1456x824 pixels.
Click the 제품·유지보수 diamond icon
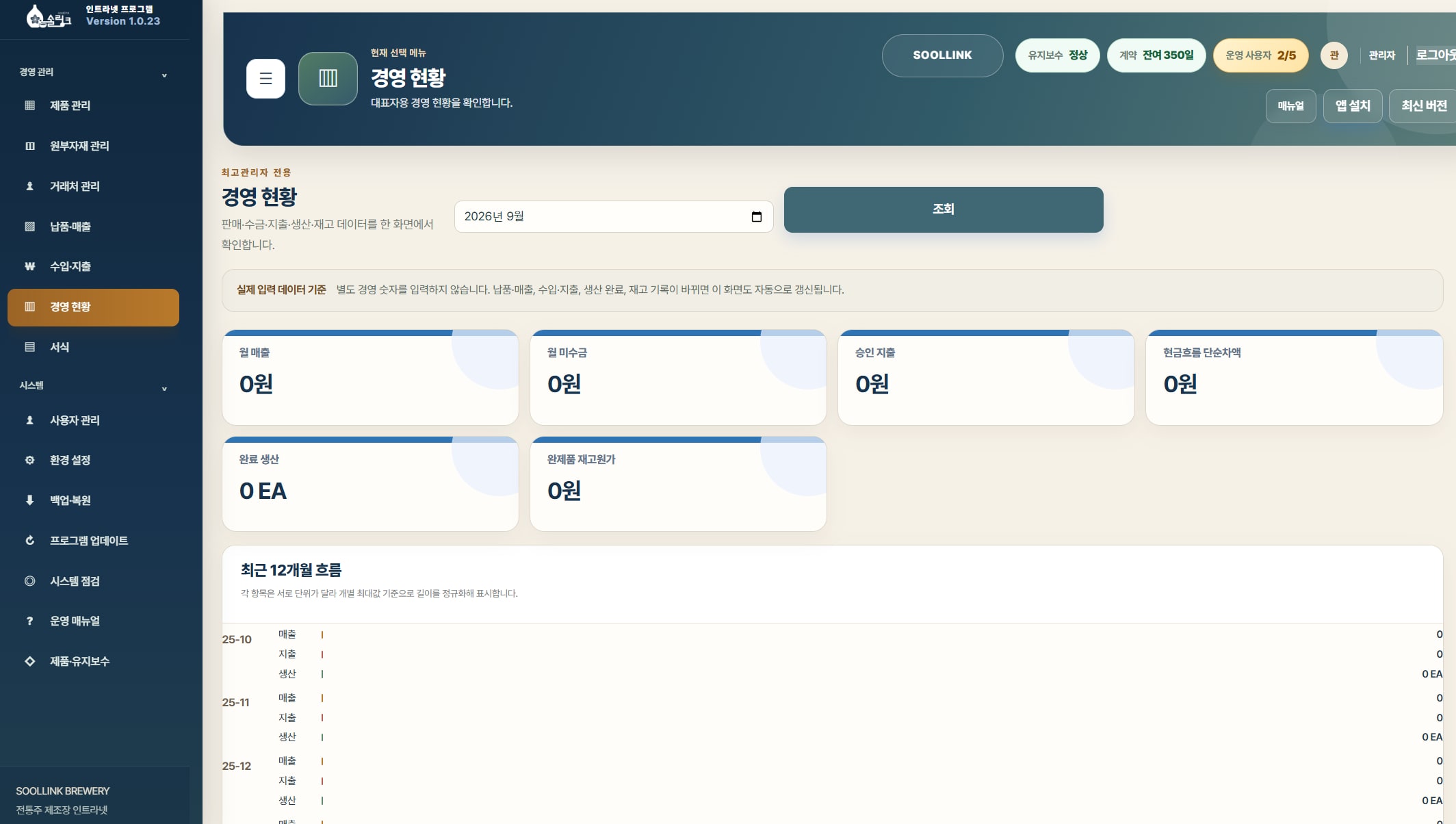[x=29, y=661]
